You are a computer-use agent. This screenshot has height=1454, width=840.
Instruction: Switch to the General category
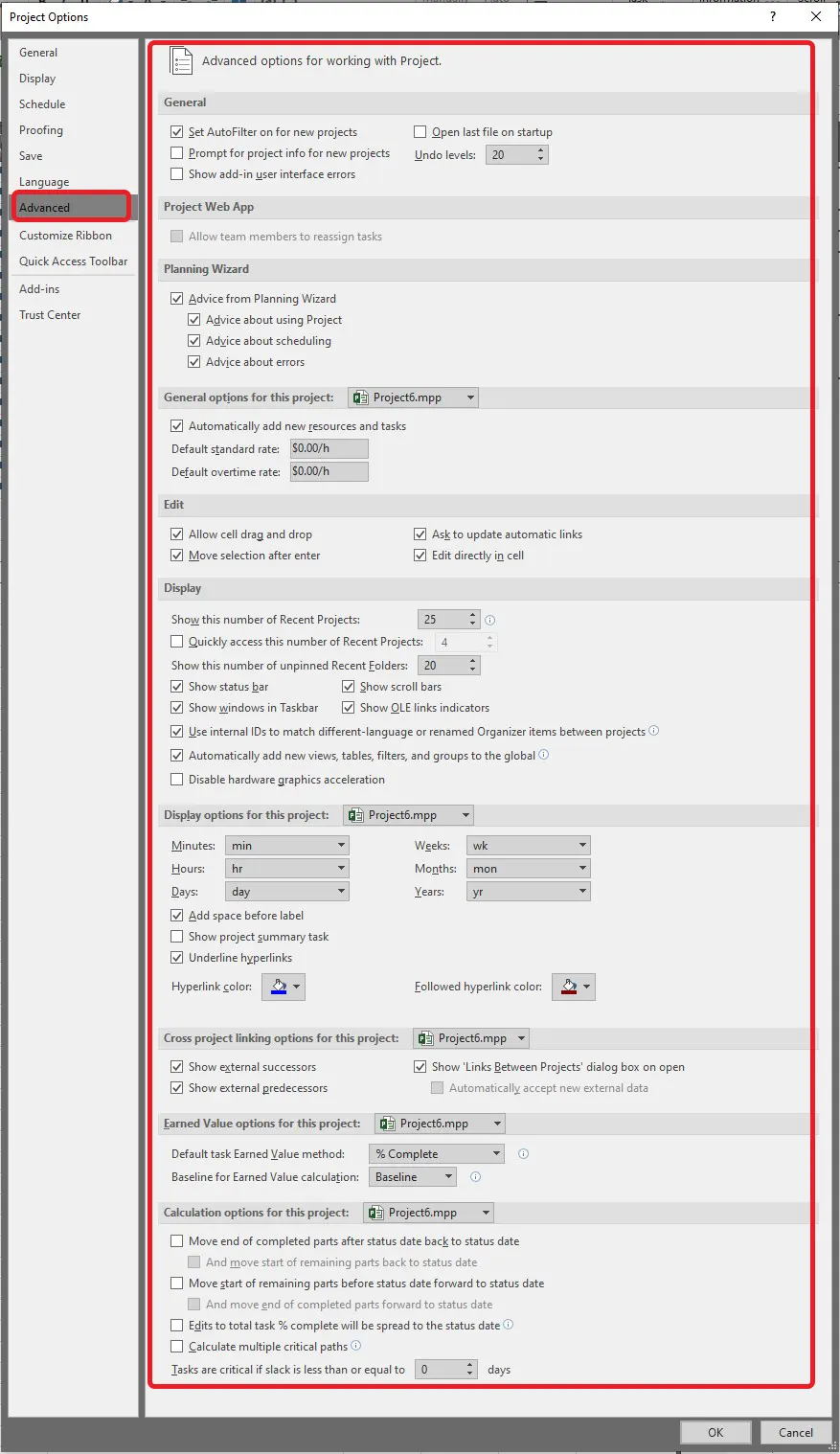[73, 53]
